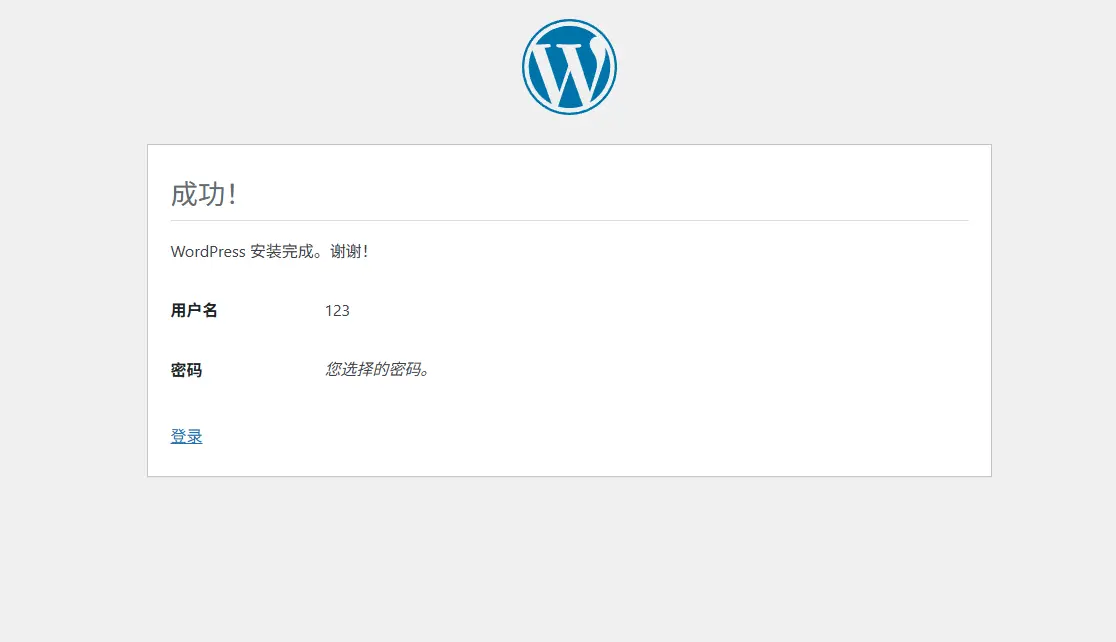
Task: Click the 用户名 label
Action: point(194,310)
